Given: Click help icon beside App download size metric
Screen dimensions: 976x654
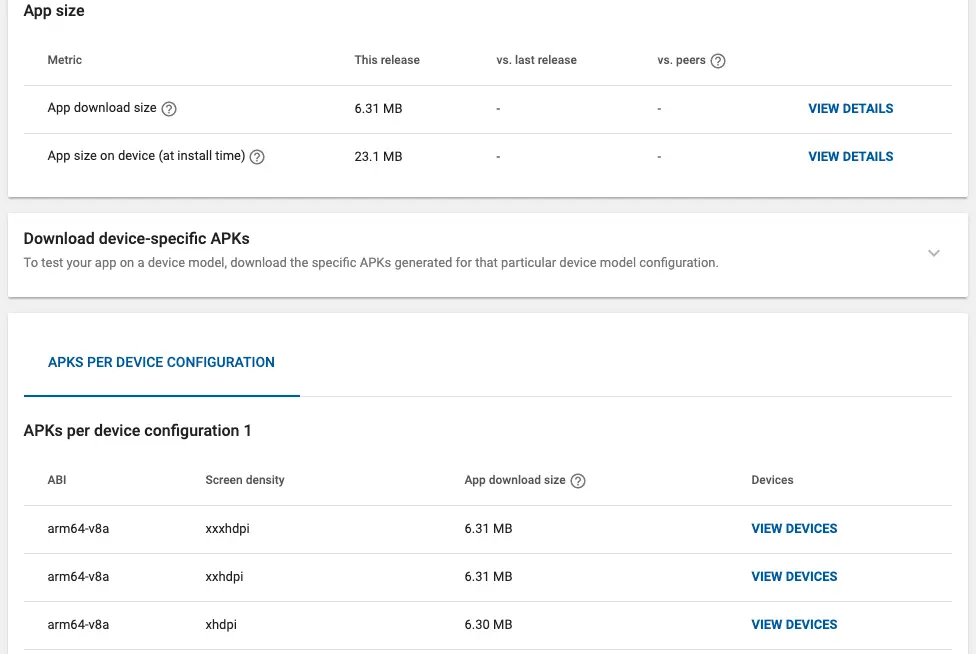Looking at the screenshot, I should click(169, 109).
